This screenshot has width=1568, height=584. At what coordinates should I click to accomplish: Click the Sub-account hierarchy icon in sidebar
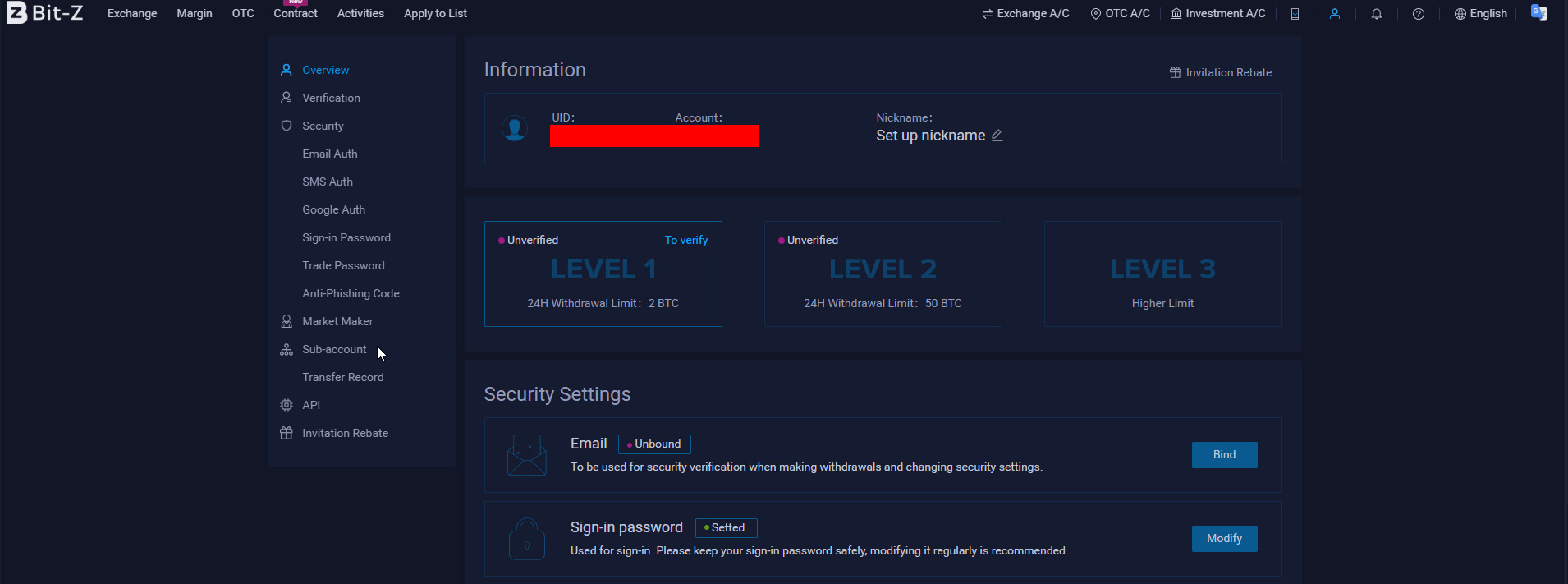(287, 349)
